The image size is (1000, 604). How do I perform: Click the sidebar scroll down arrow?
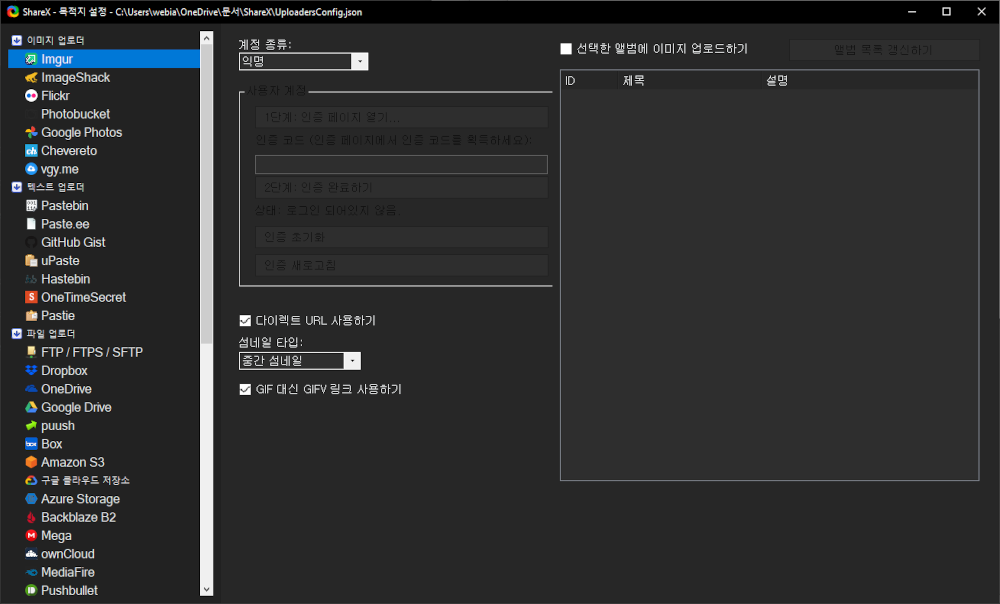[206, 589]
